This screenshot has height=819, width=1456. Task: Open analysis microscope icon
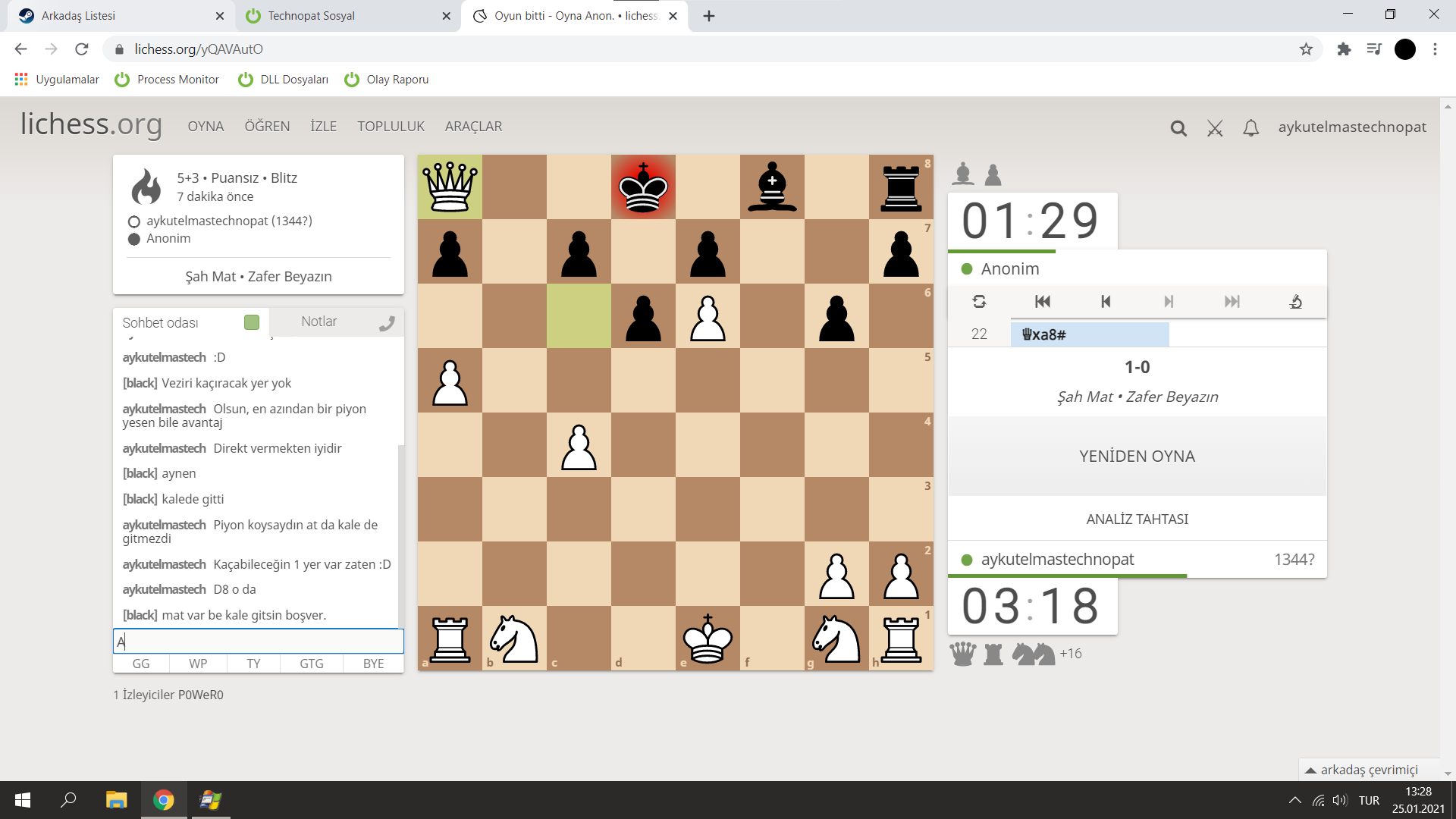(1295, 302)
